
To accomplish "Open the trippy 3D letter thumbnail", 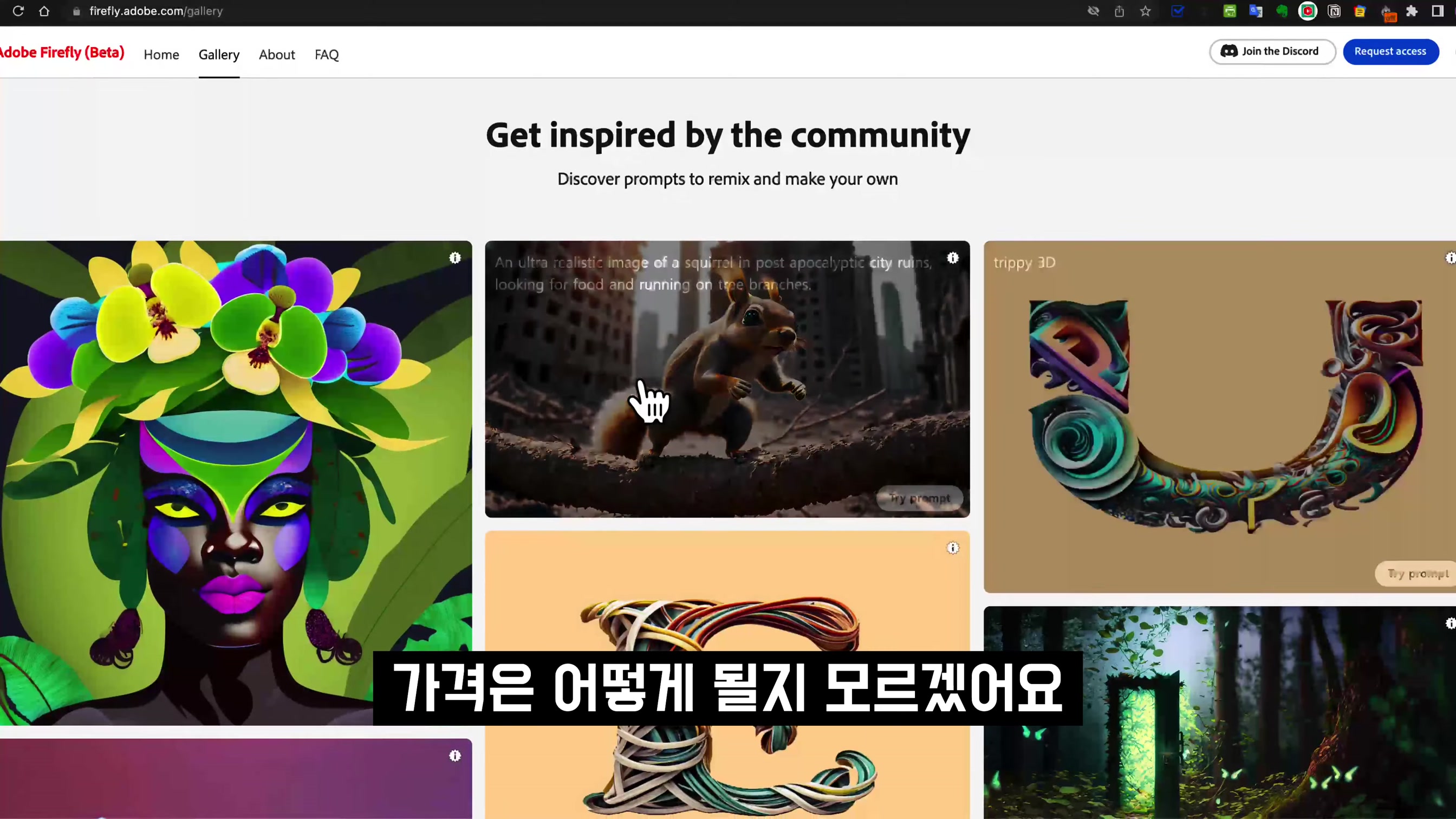I will (x=1220, y=417).
